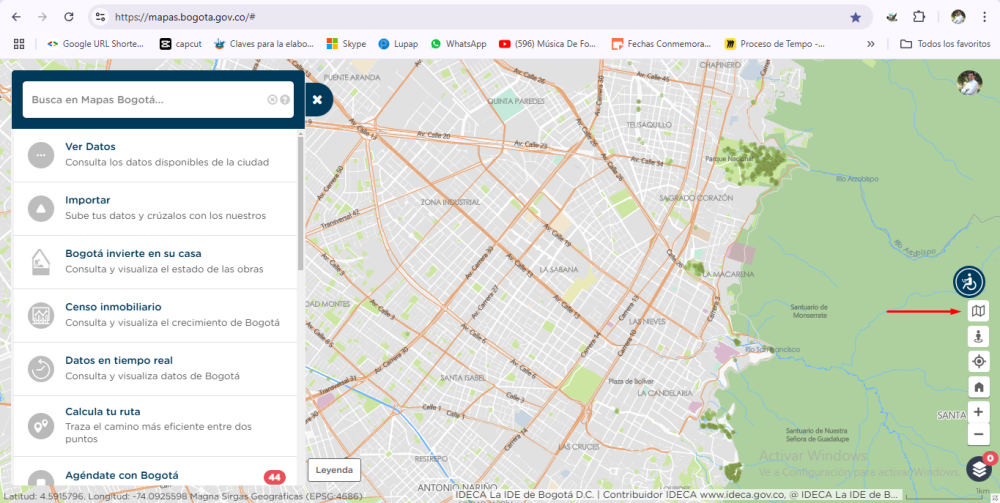Click the search help question icon
Viewport: 1000px width, 503px height.
coord(285,100)
